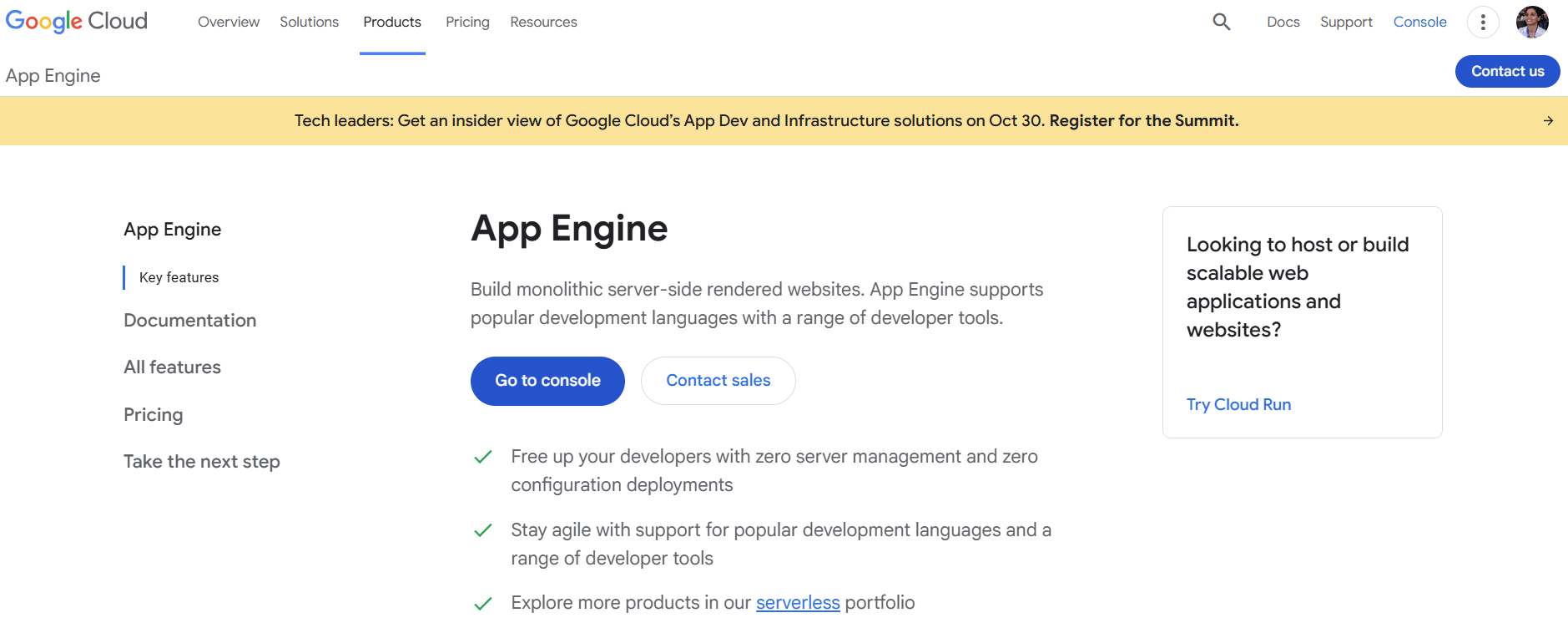Click the 'Looking to host or build' card heading
This screenshot has height=628, width=1568.
[x=1298, y=287]
